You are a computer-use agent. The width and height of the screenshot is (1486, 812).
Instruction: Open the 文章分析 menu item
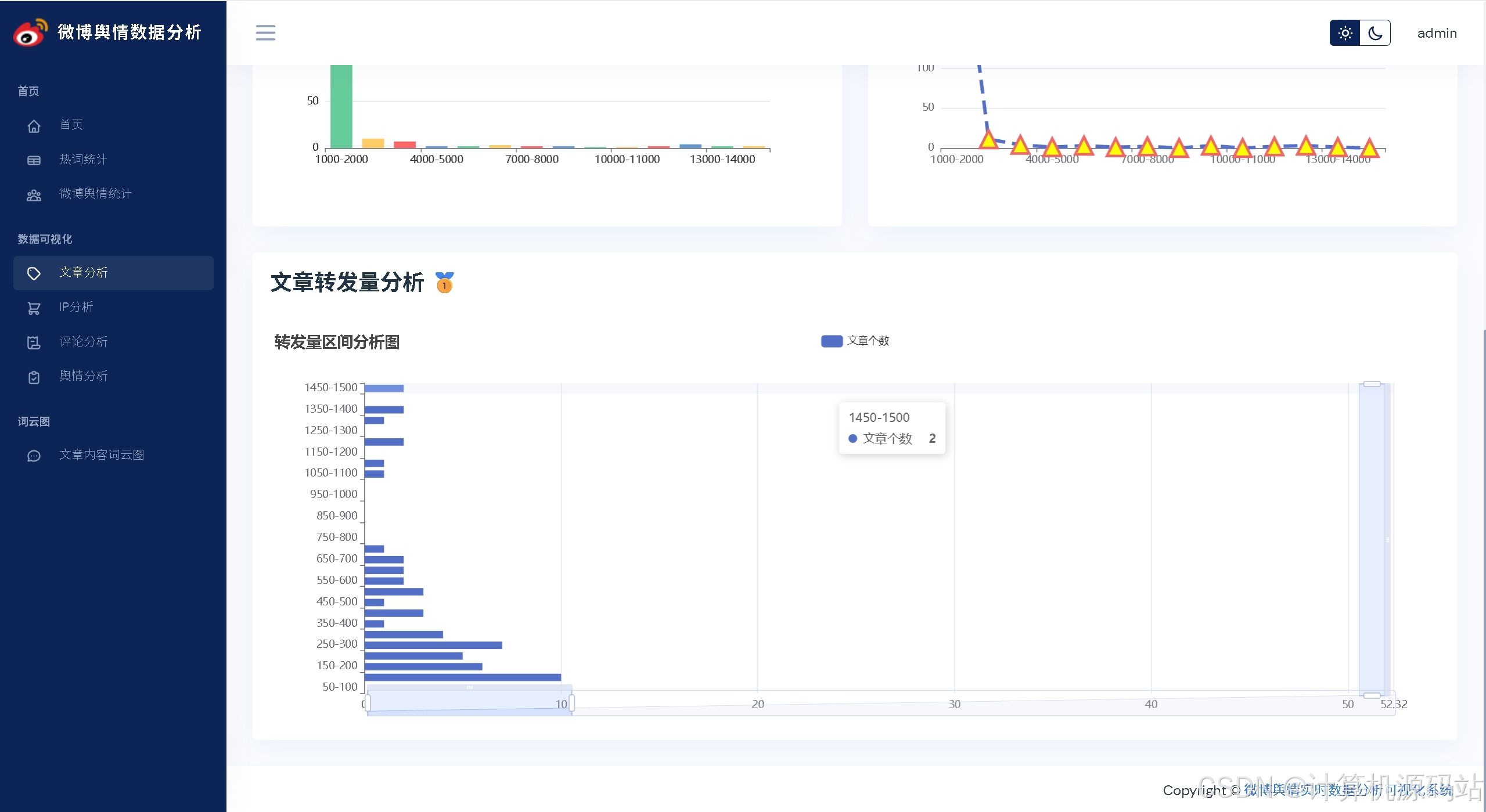tap(84, 273)
